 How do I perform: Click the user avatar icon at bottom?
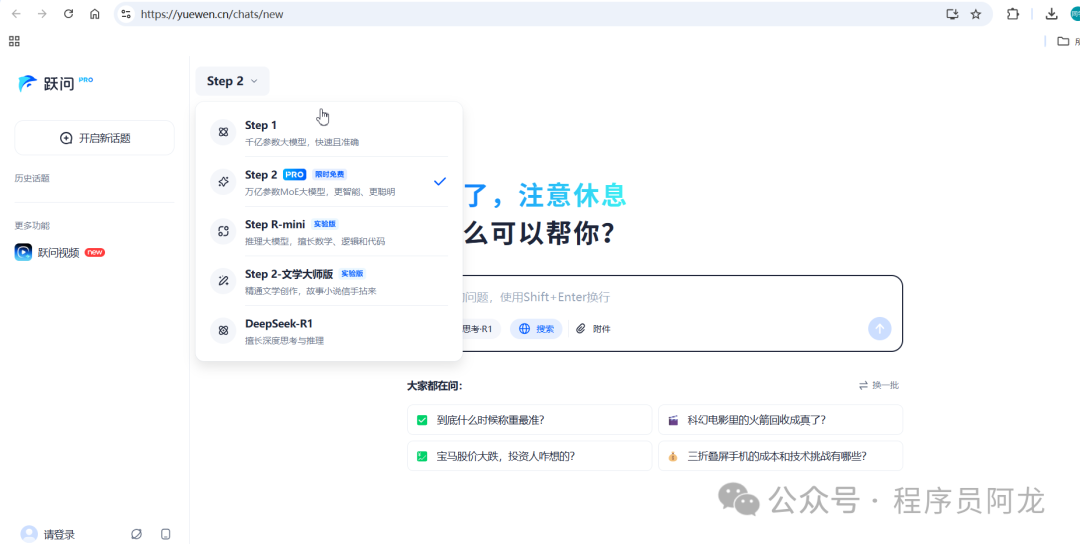pyautogui.click(x=29, y=534)
